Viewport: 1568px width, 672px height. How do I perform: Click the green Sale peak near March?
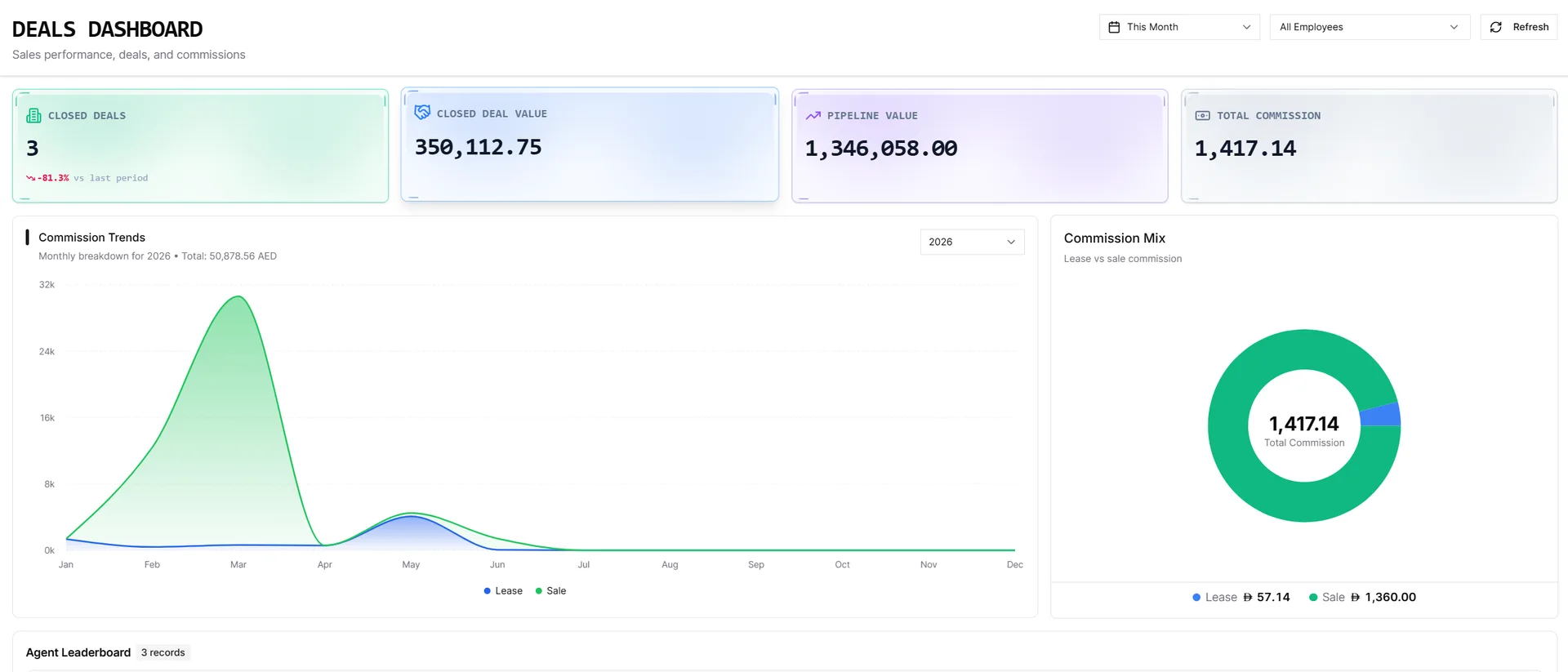click(238, 297)
